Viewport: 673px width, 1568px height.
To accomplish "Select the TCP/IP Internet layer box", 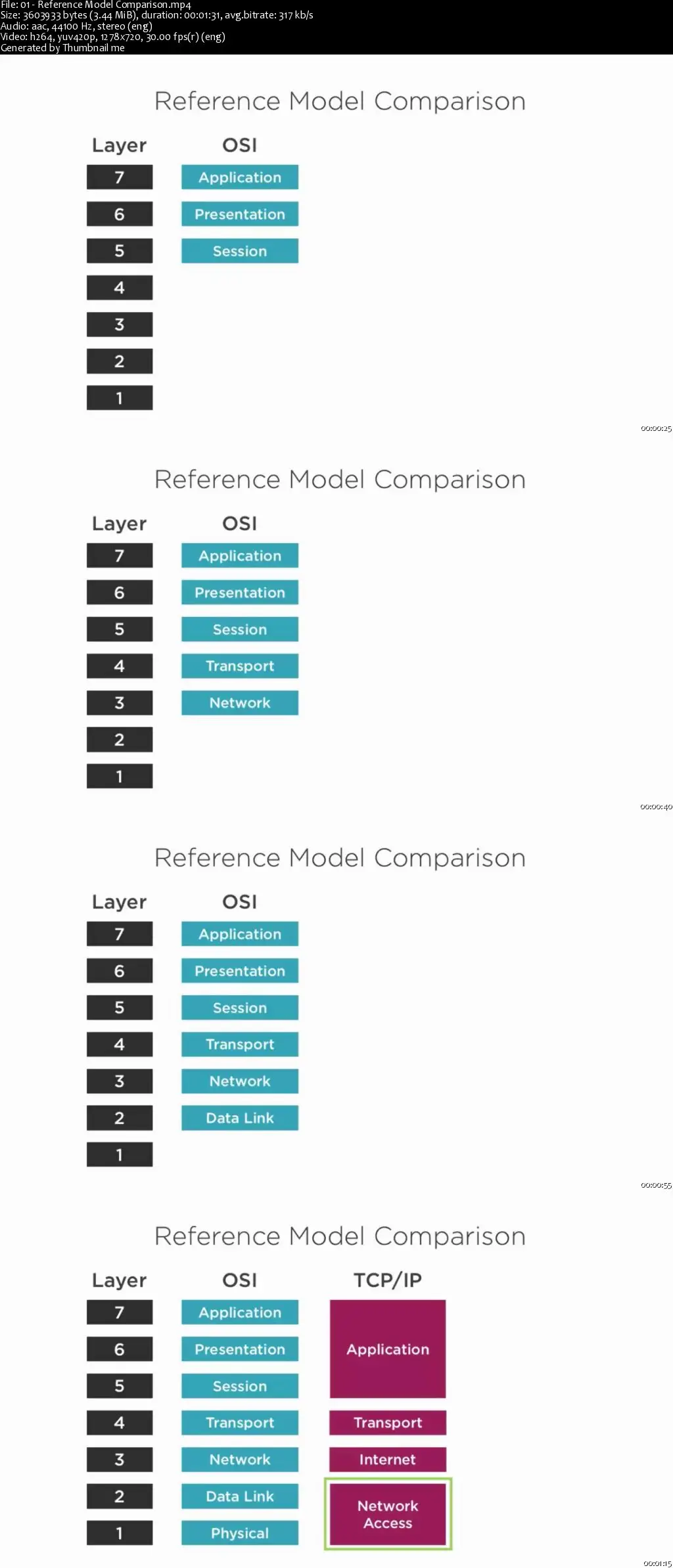I will [x=388, y=1459].
